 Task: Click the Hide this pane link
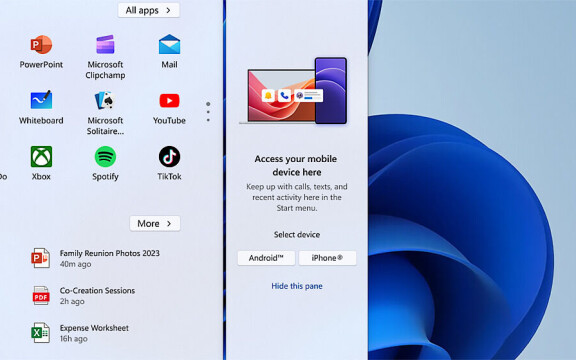[x=297, y=286]
